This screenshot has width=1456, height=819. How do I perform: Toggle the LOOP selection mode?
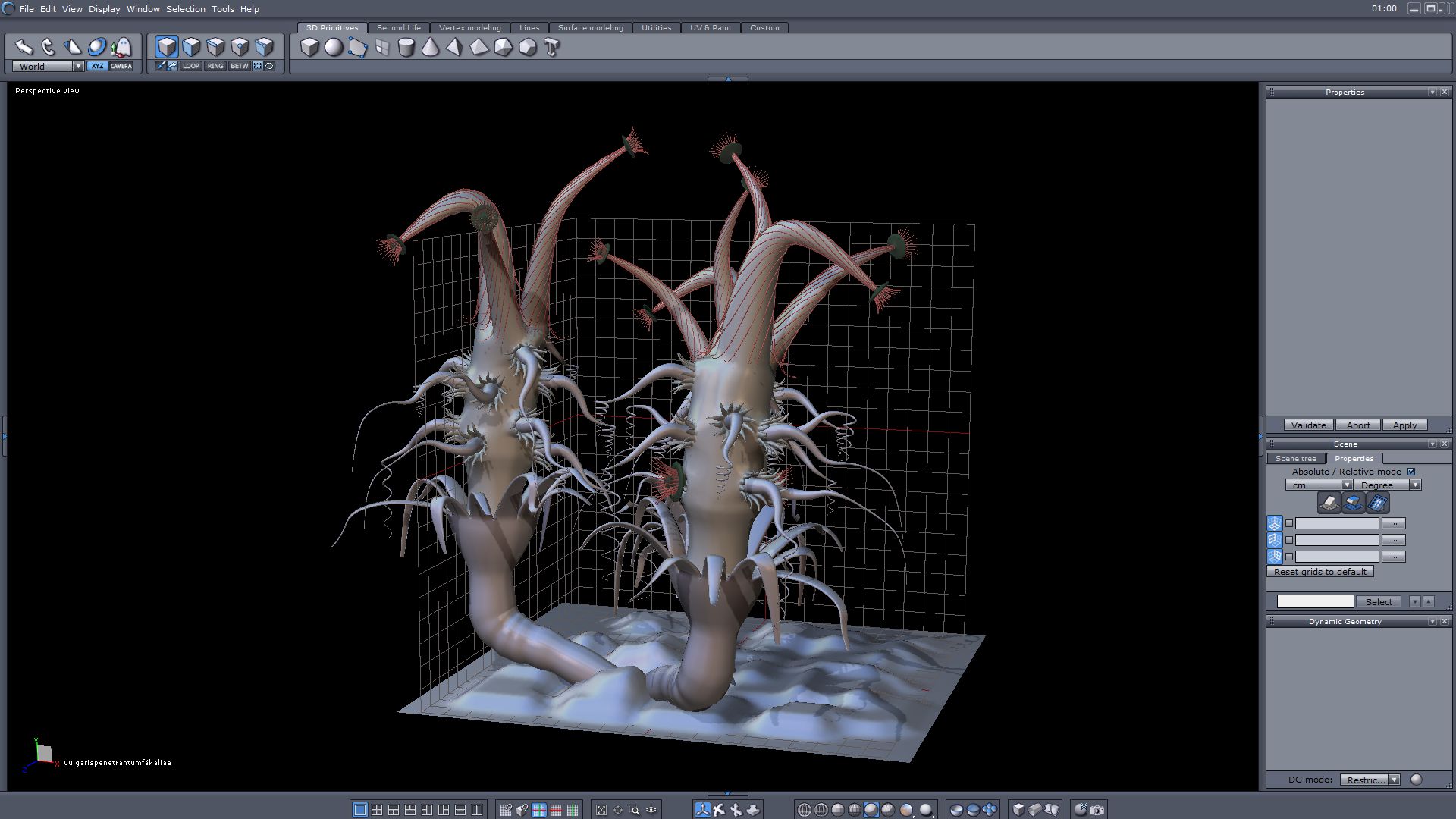[x=191, y=66]
